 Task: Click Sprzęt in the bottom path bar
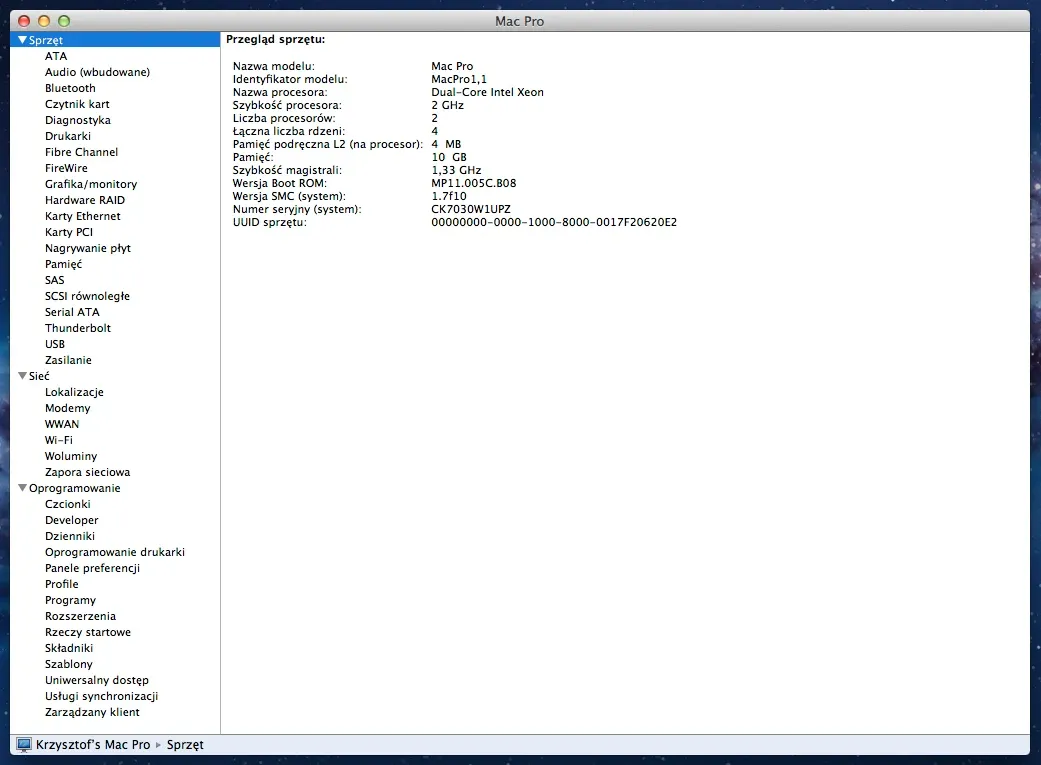pyautogui.click(x=185, y=745)
